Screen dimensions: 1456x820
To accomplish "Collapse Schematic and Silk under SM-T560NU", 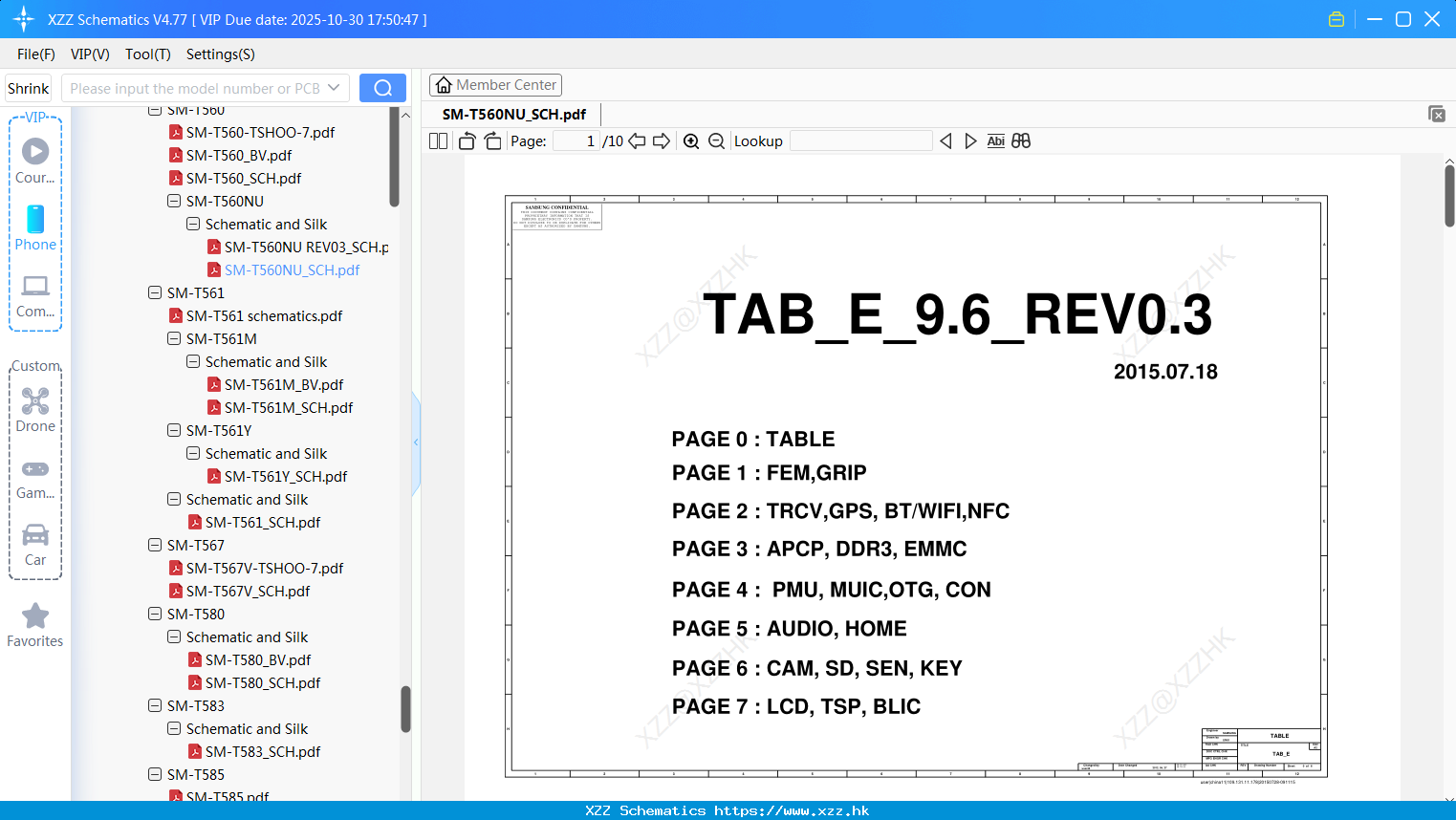I will pyautogui.click(x=193, y=224).
